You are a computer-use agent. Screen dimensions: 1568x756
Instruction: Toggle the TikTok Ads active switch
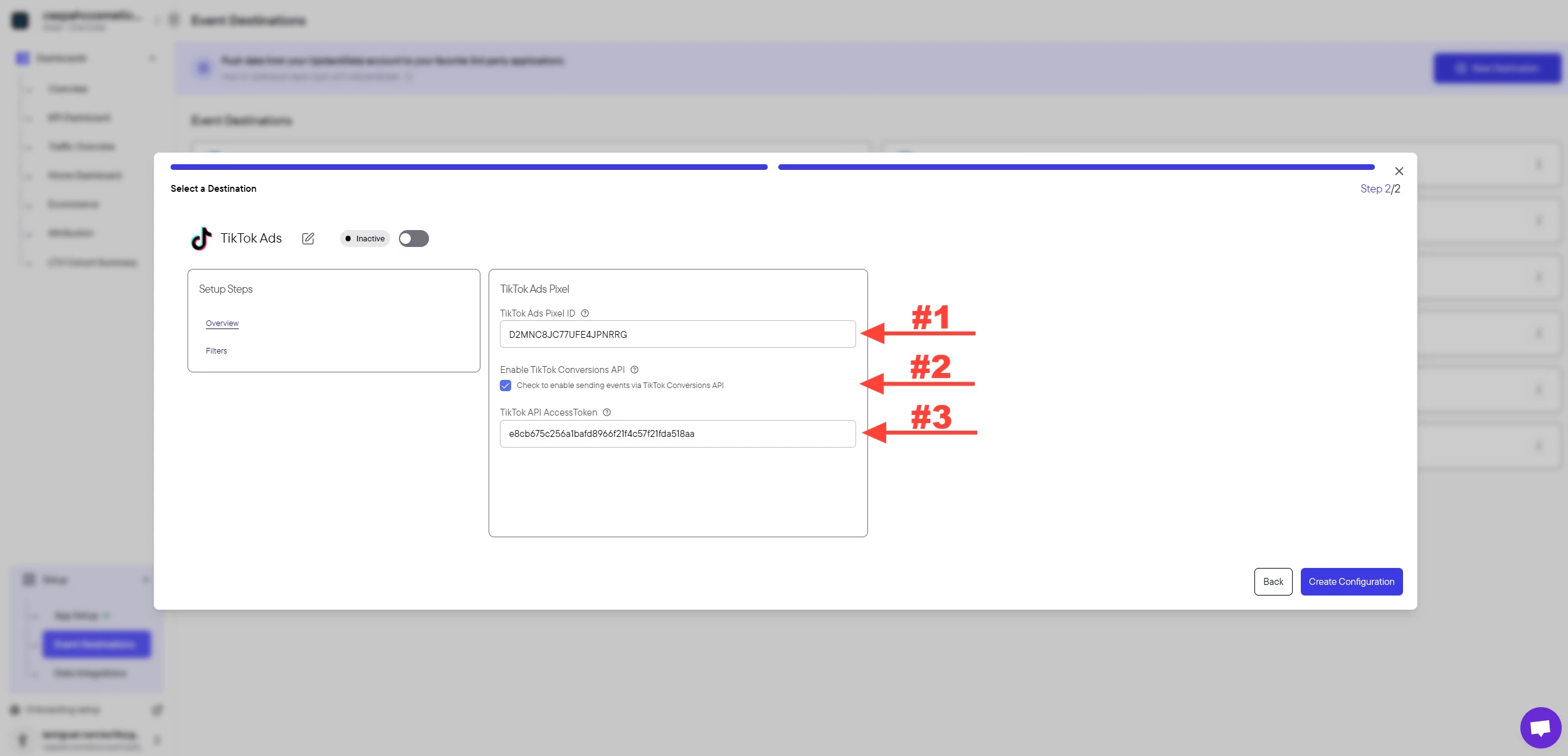point(414,238)
